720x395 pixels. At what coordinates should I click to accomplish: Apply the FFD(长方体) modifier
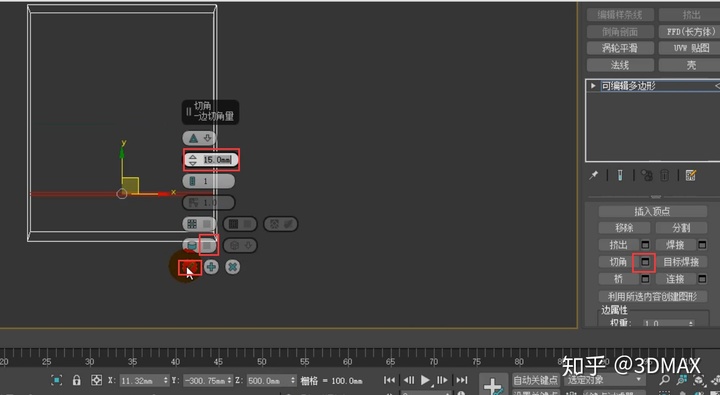690,32
